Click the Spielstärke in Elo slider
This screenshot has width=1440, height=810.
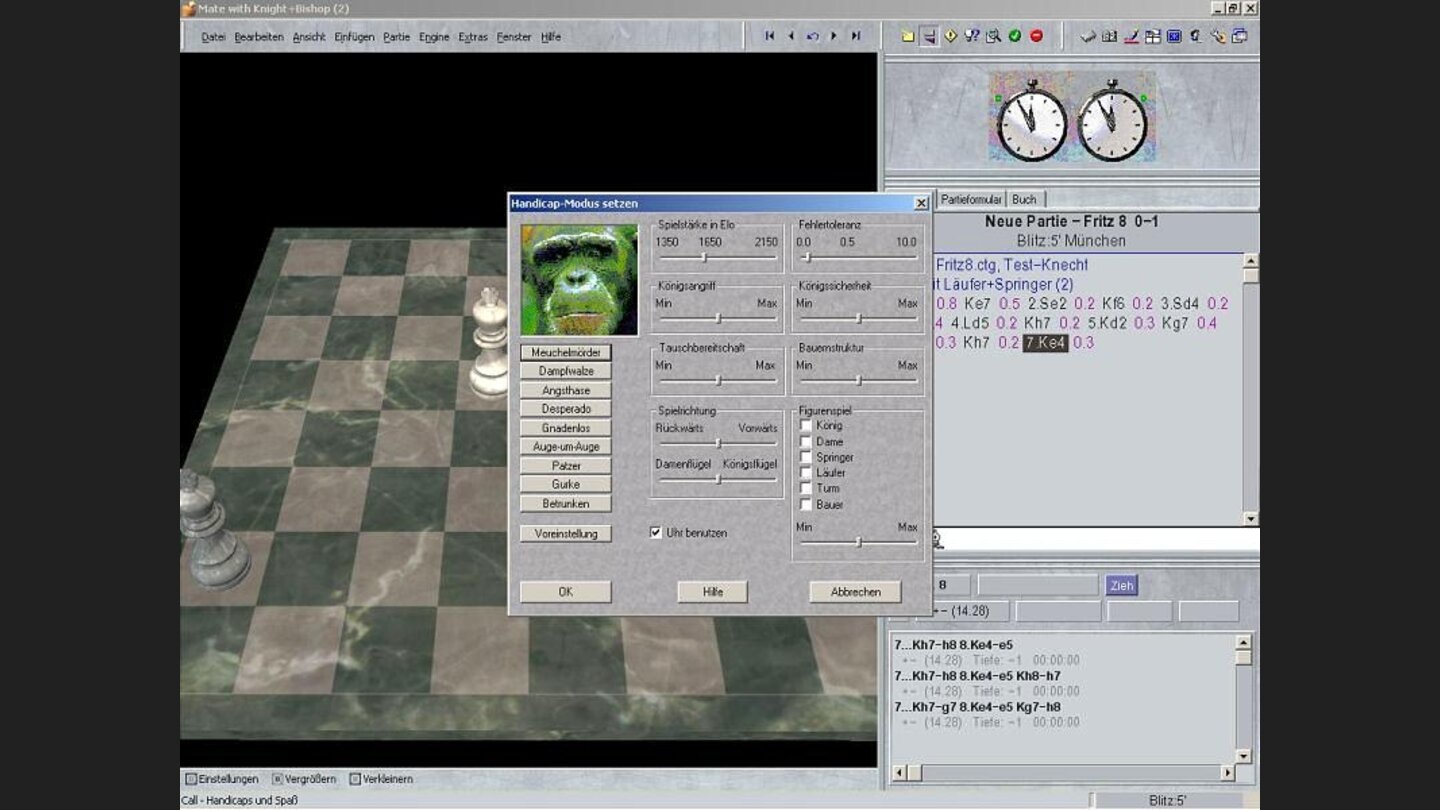point(704,257)
